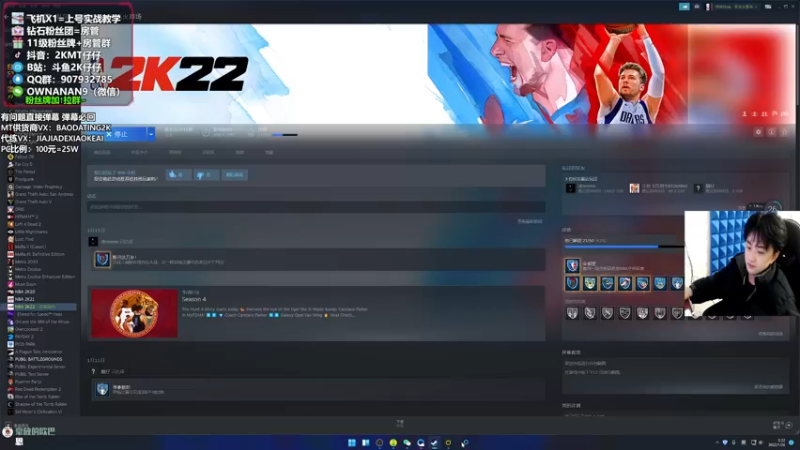Click the activity text input field
The image size is (800, 450).
tap(316, 207)
